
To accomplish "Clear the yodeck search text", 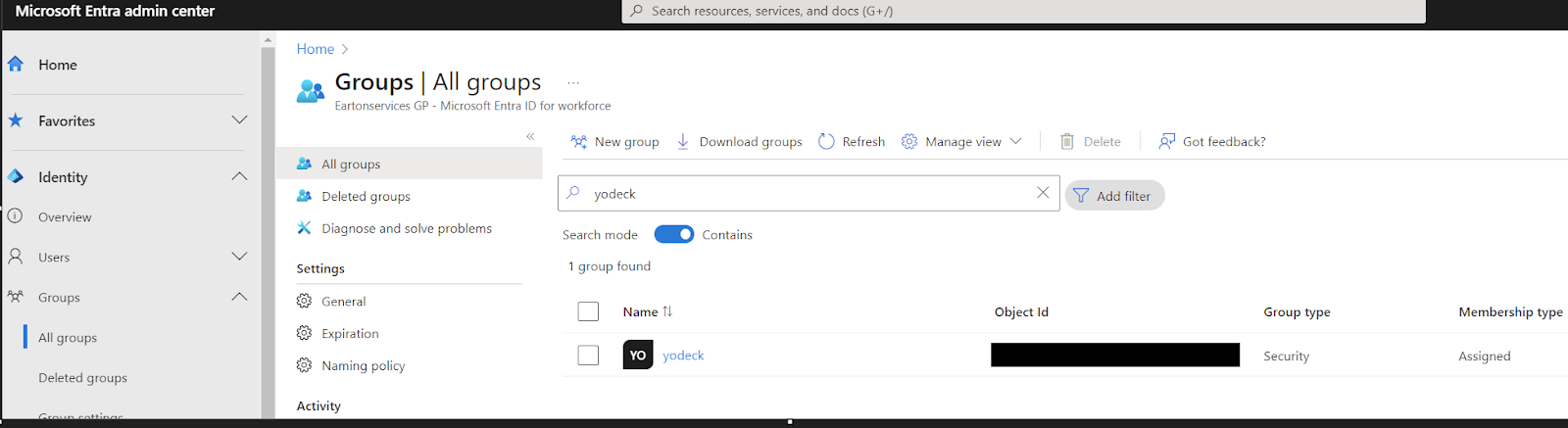I will pos(1043,193).
